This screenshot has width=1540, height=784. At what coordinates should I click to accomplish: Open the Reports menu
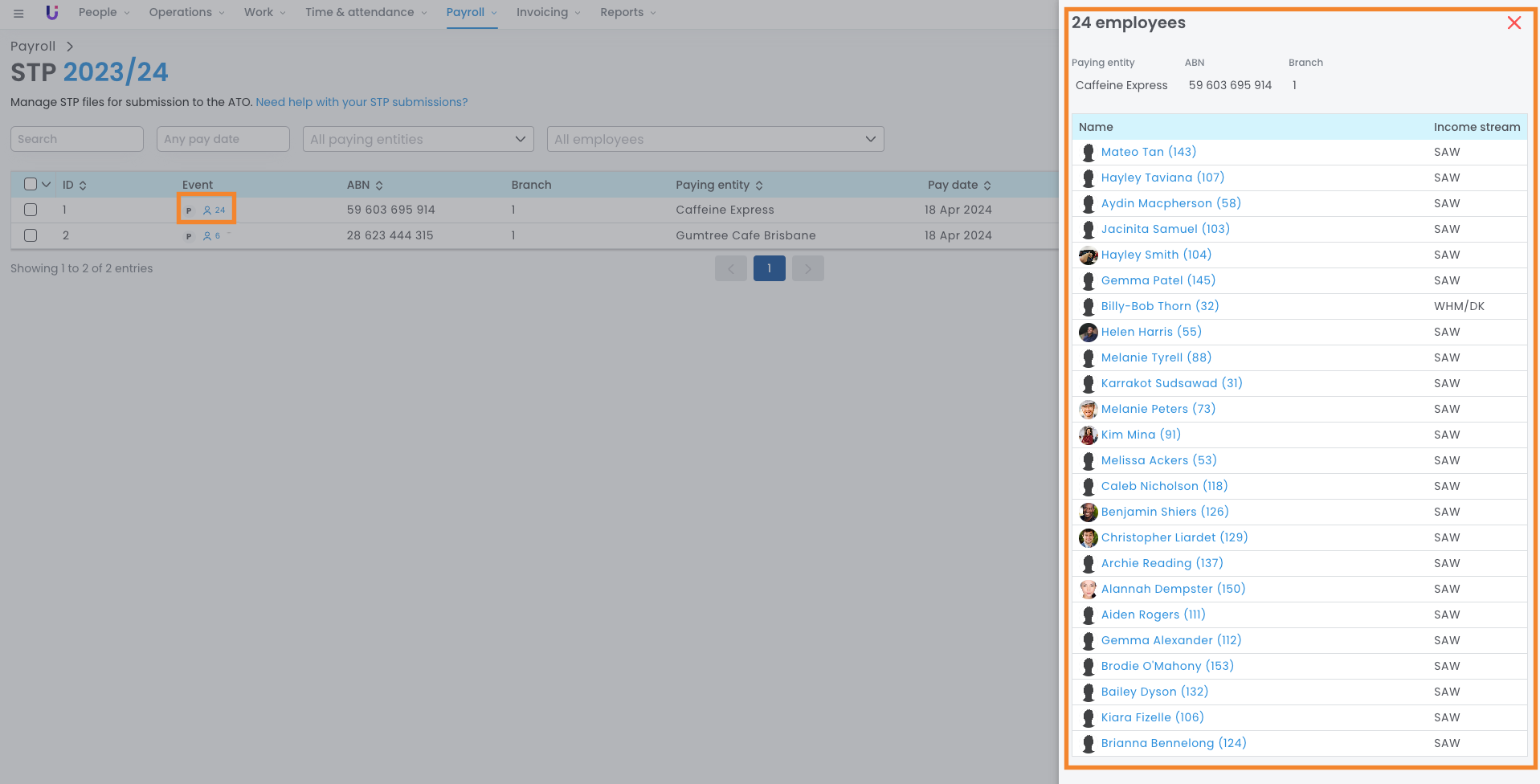click(x=627, y=13)
